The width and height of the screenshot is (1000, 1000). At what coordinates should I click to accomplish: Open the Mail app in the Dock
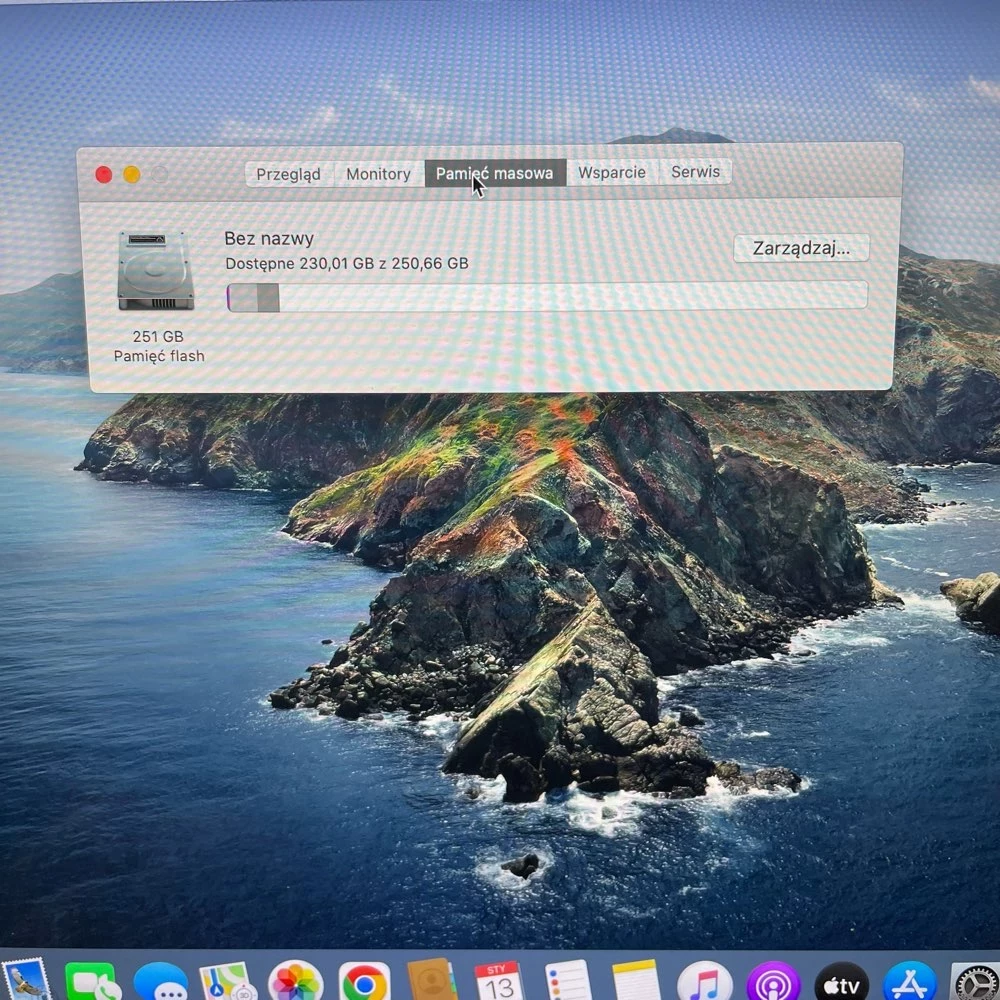click(26, 980)
